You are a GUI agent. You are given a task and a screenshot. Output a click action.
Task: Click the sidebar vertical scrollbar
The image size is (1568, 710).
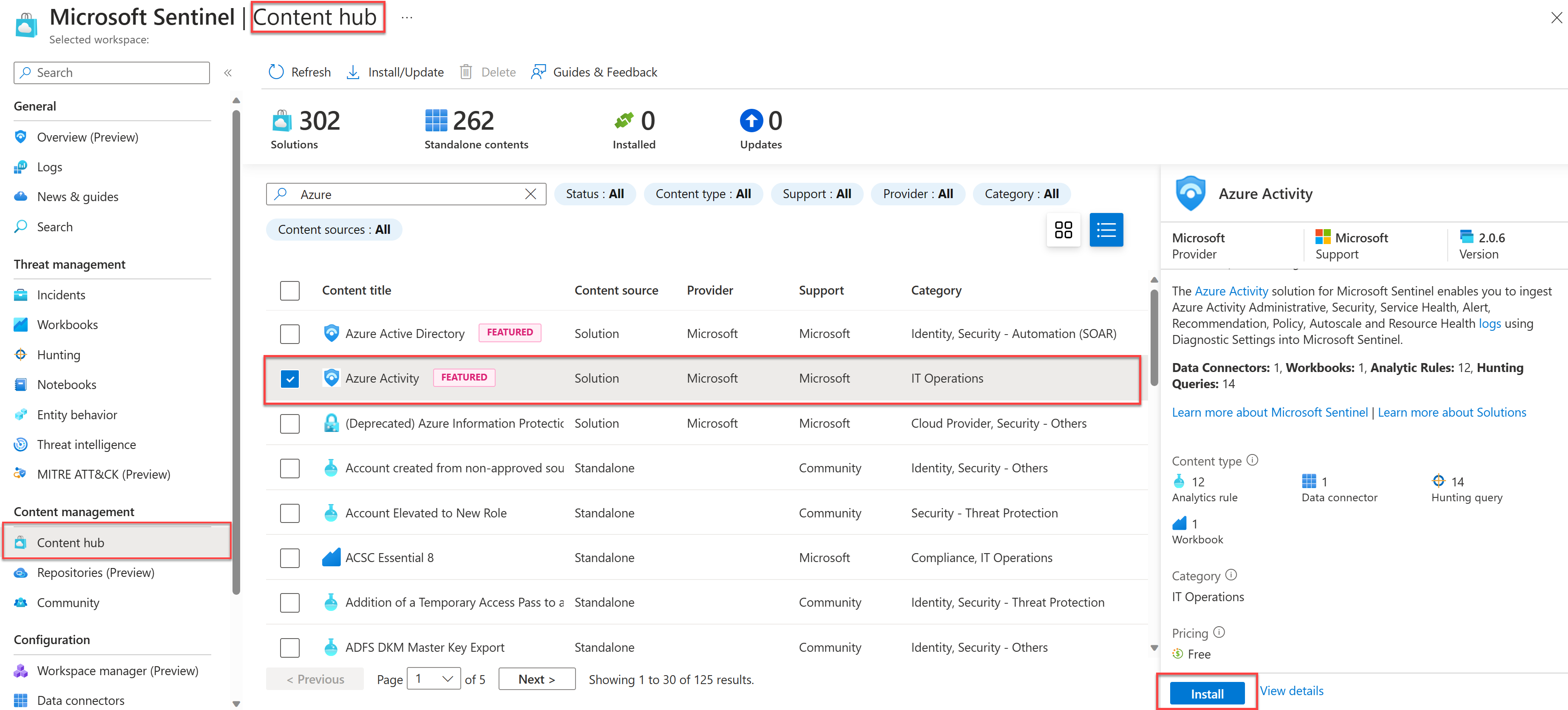click(x=236, y=352)
